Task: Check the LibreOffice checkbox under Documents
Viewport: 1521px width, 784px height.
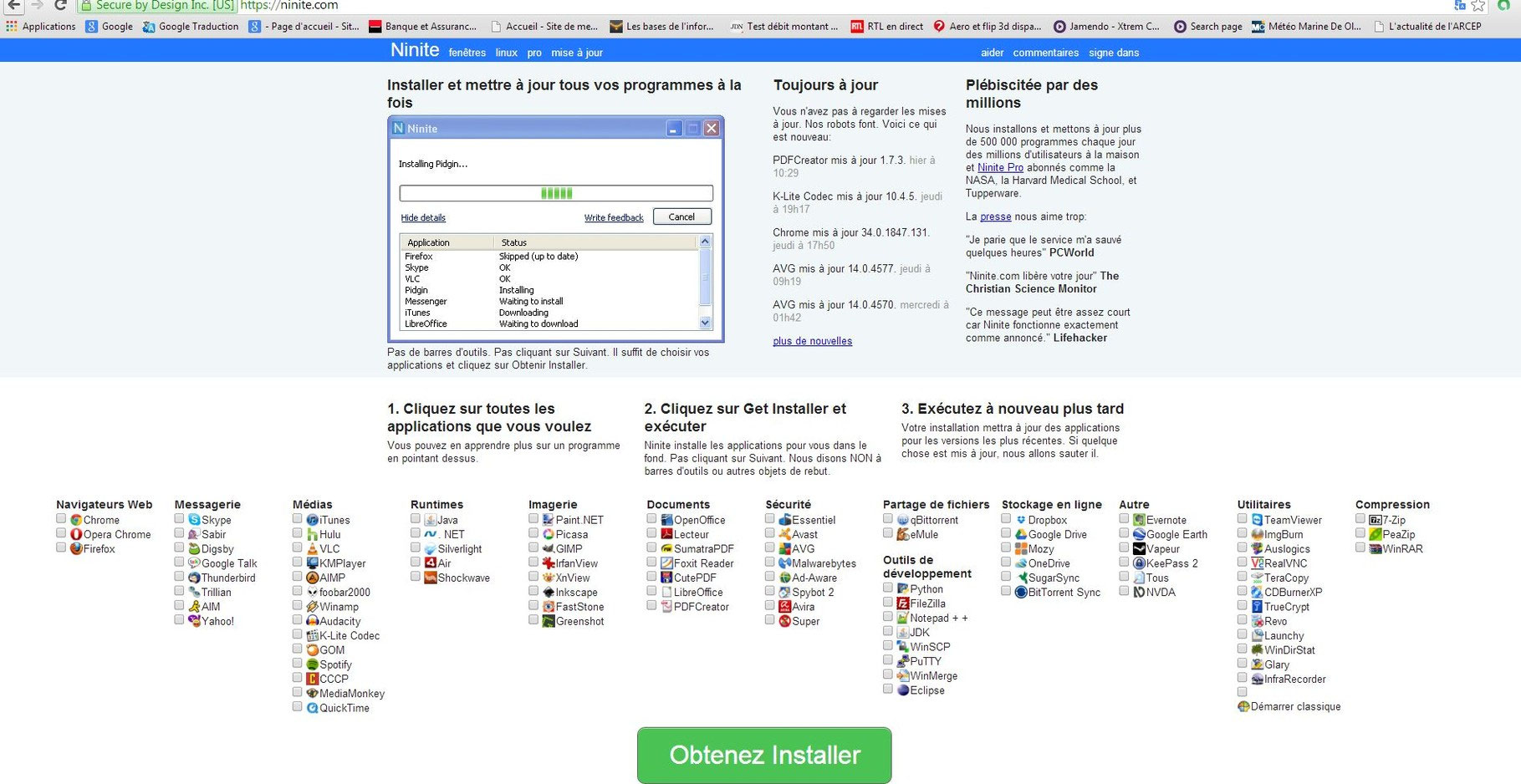Action: 651,591
